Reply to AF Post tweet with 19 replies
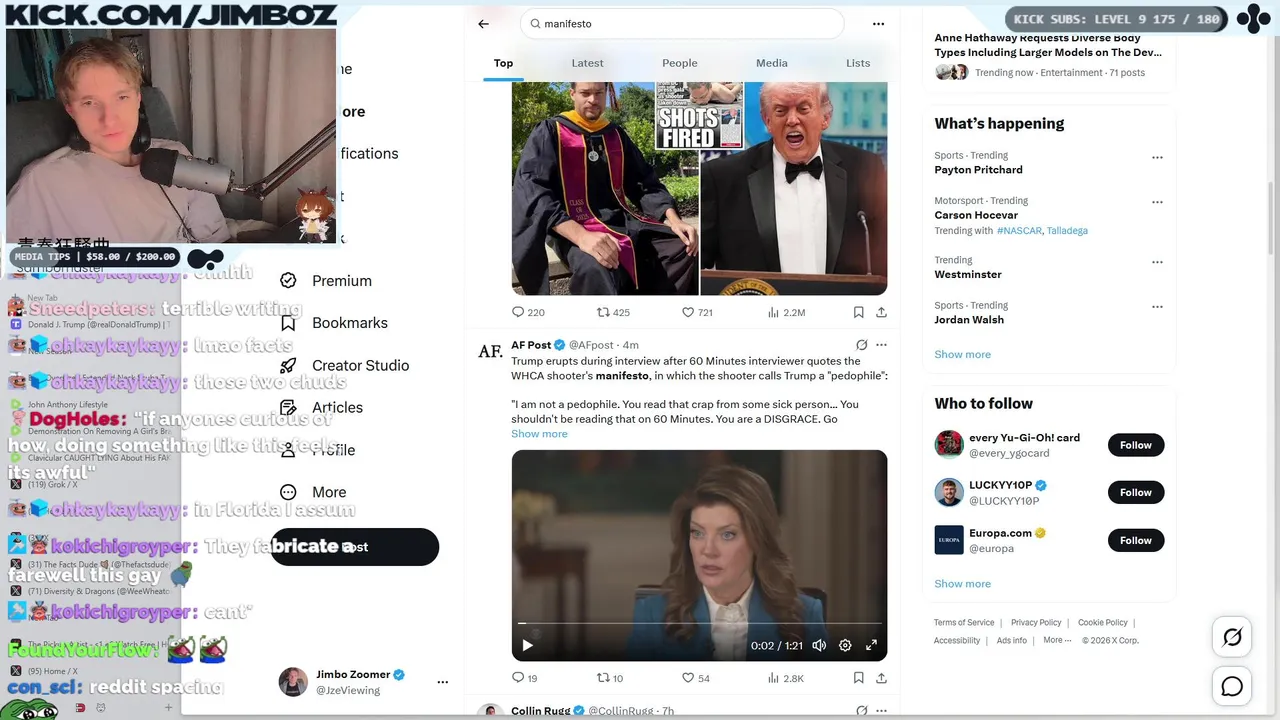 pyautogui.click(x=525, y=678)
